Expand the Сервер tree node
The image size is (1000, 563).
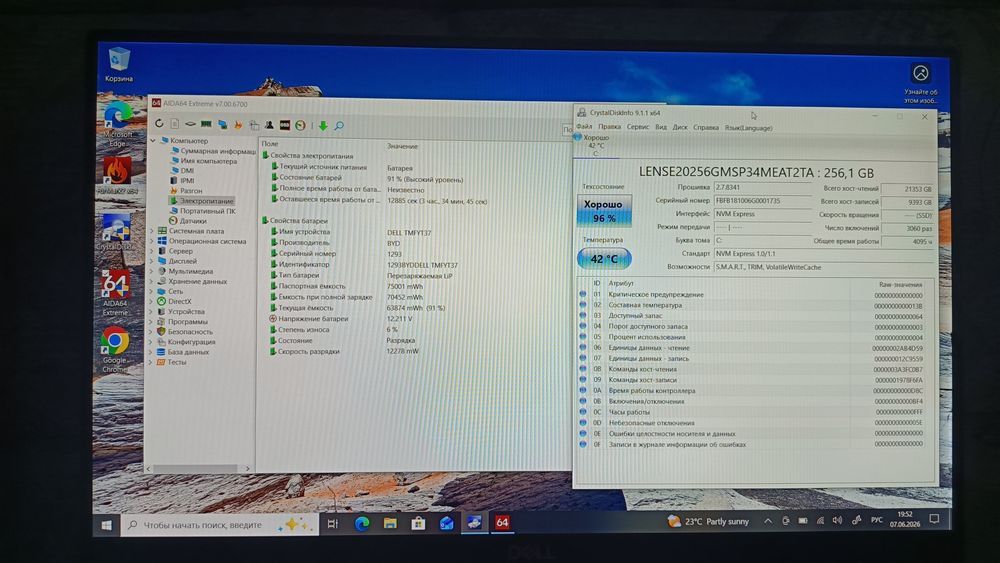152,251
